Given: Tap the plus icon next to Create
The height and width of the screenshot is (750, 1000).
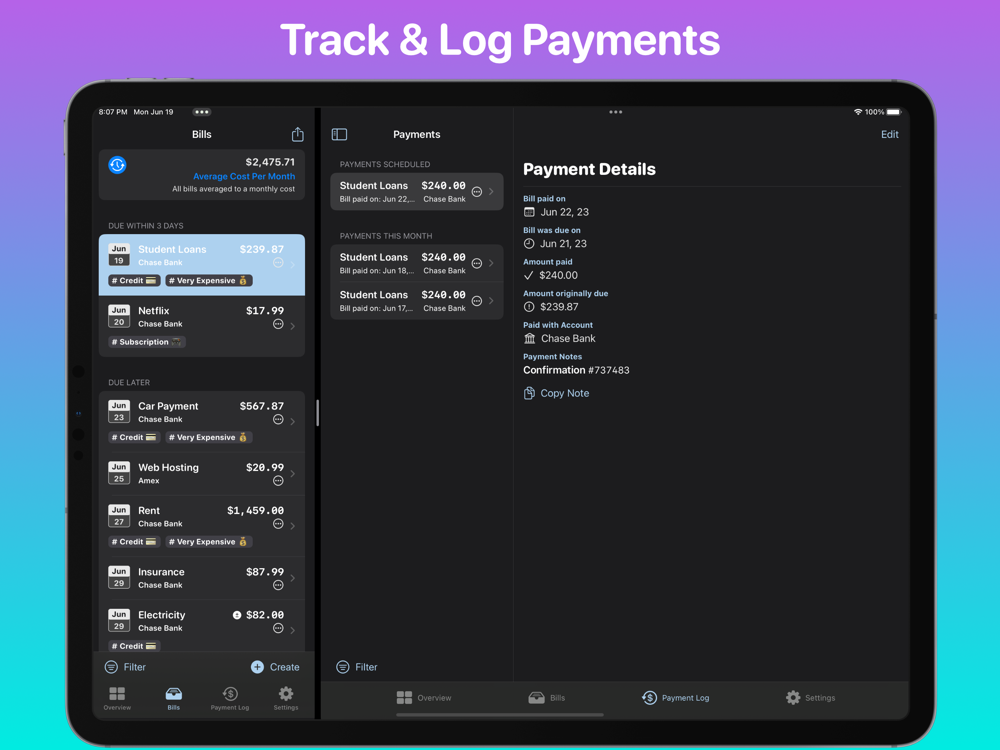Looking at the screenshot, I should point(258,667).
